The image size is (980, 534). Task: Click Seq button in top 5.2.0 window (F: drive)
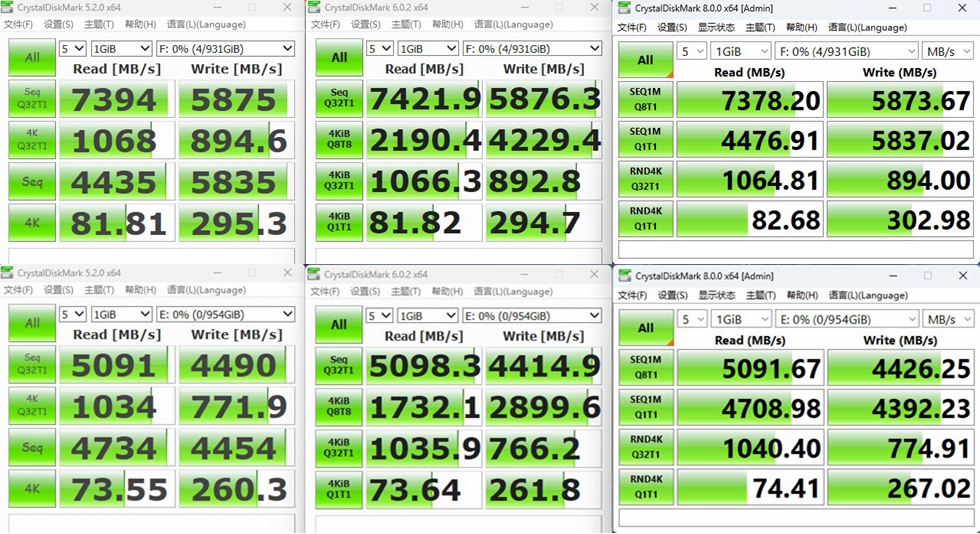[x=32, y=181]
